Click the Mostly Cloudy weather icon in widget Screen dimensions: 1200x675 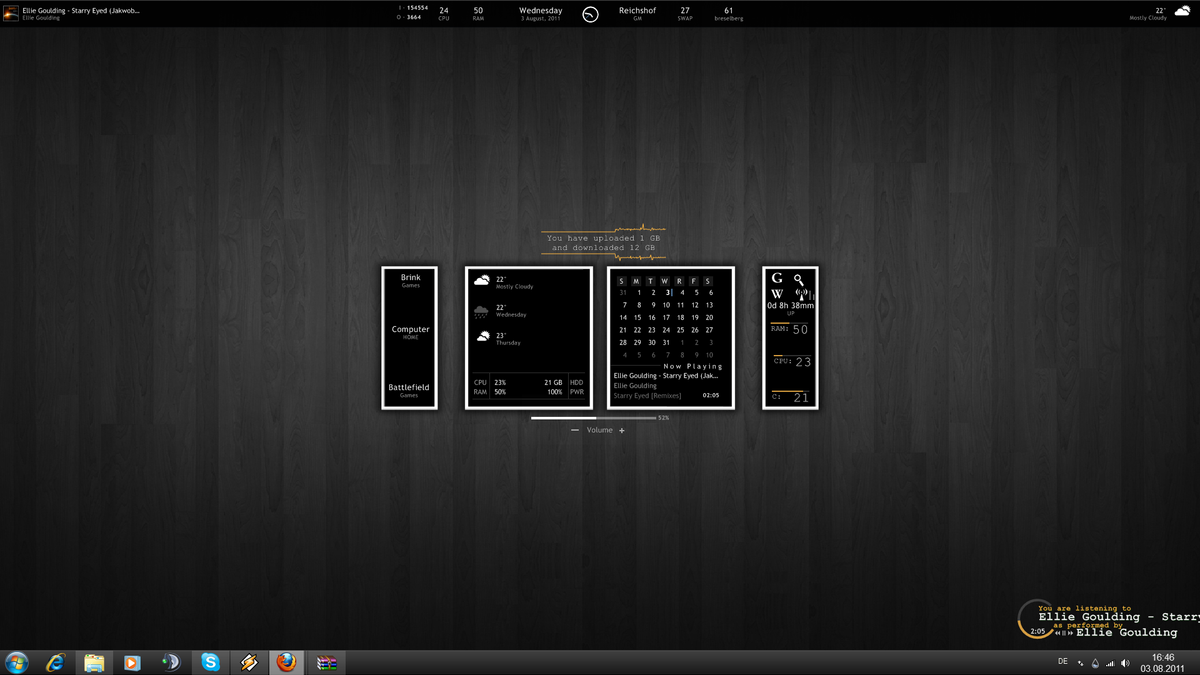(x=482, y=281)
